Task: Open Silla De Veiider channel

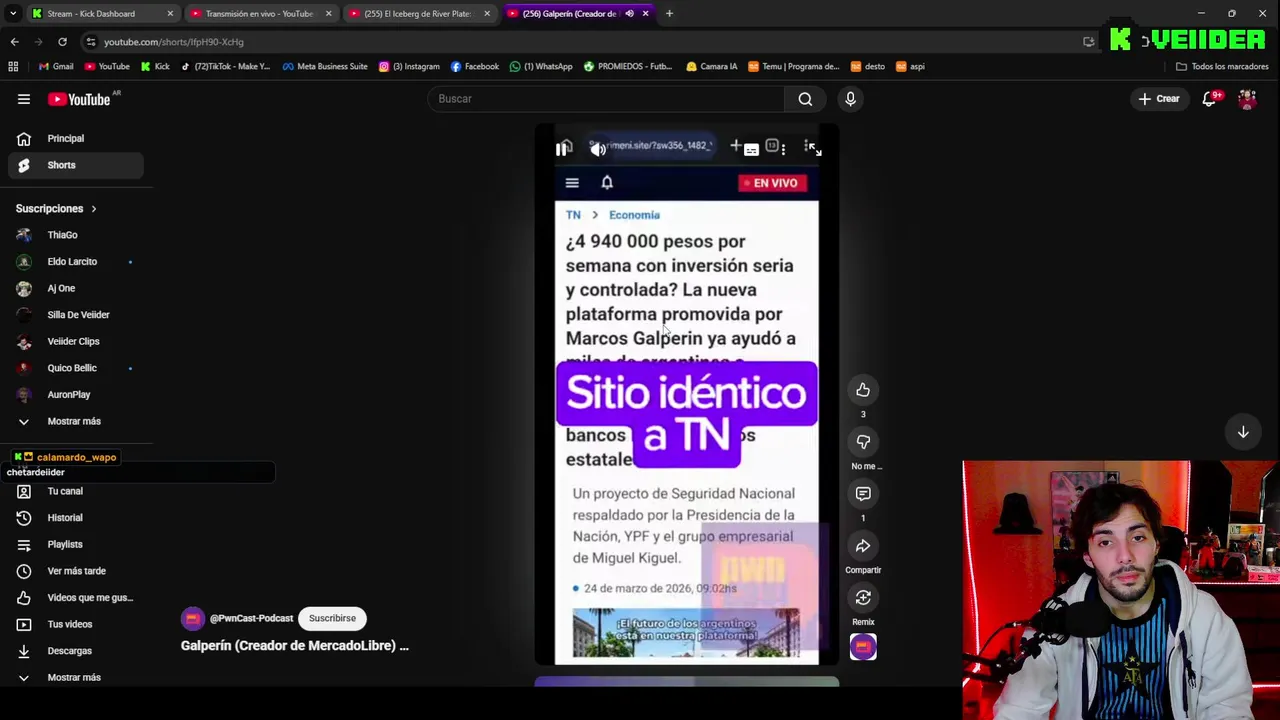Action: (75, 315)
